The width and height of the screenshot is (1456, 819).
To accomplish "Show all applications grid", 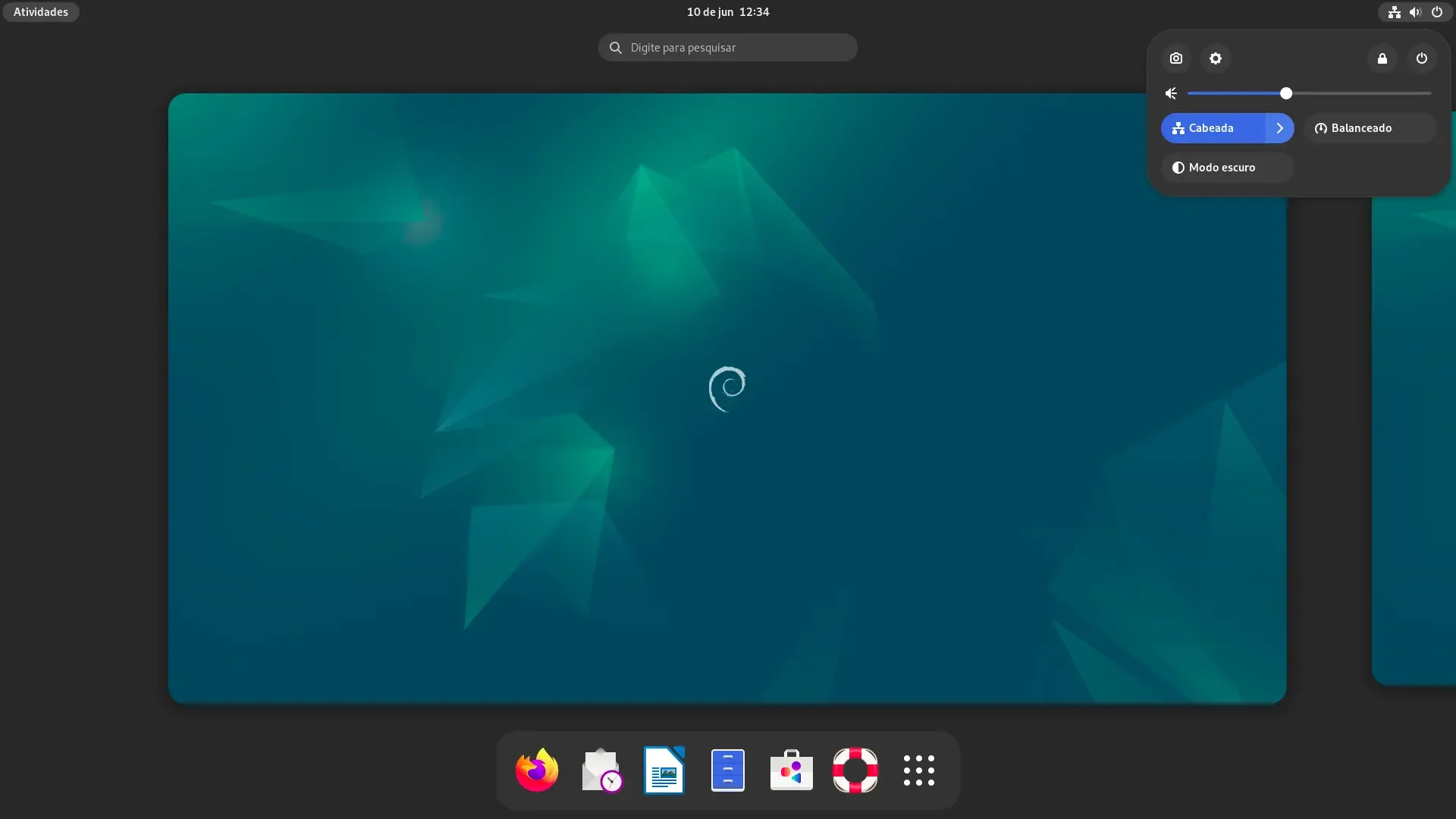I will 919,770.
